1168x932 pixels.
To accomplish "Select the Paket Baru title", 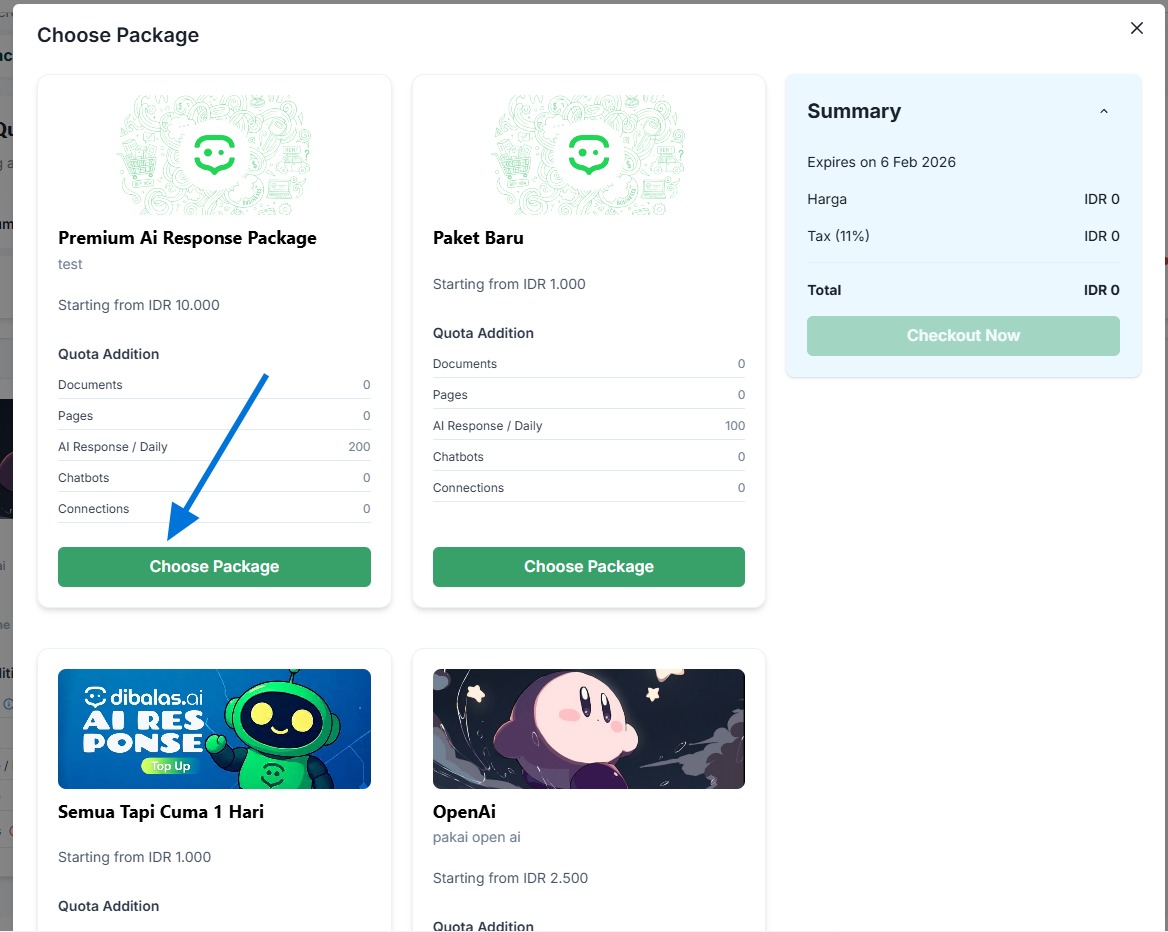I will coord(478,238).
